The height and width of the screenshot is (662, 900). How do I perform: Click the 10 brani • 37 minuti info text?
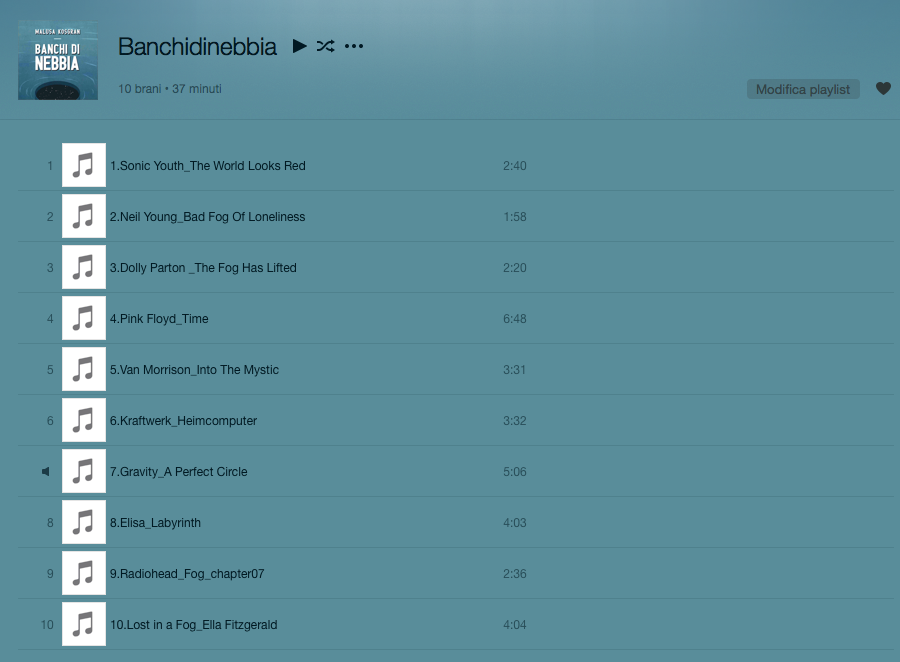click(x=170, y=89)
